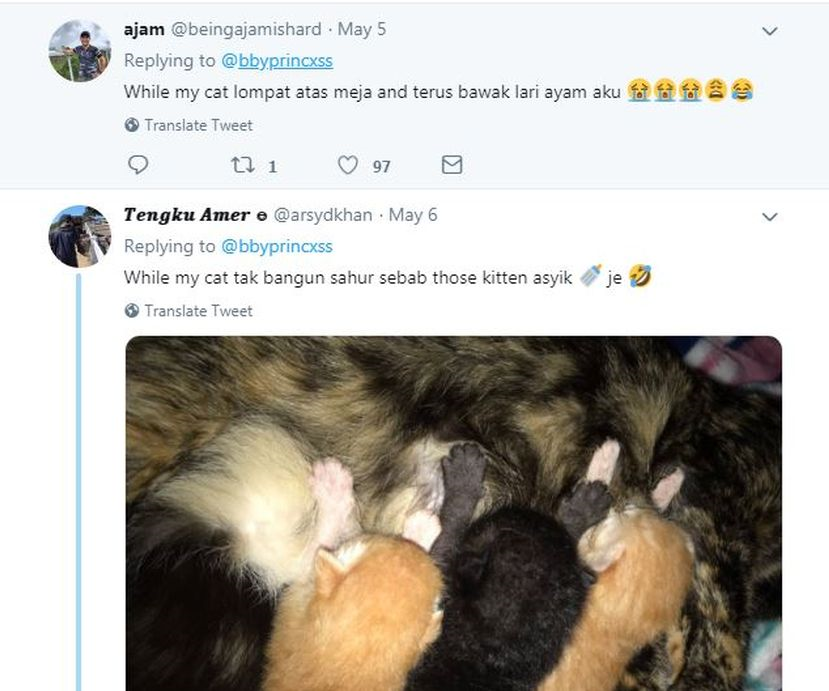Click the @arsydkhan handle
The height and width of the screenshot is (691, 829).
[x=322, y=215]
